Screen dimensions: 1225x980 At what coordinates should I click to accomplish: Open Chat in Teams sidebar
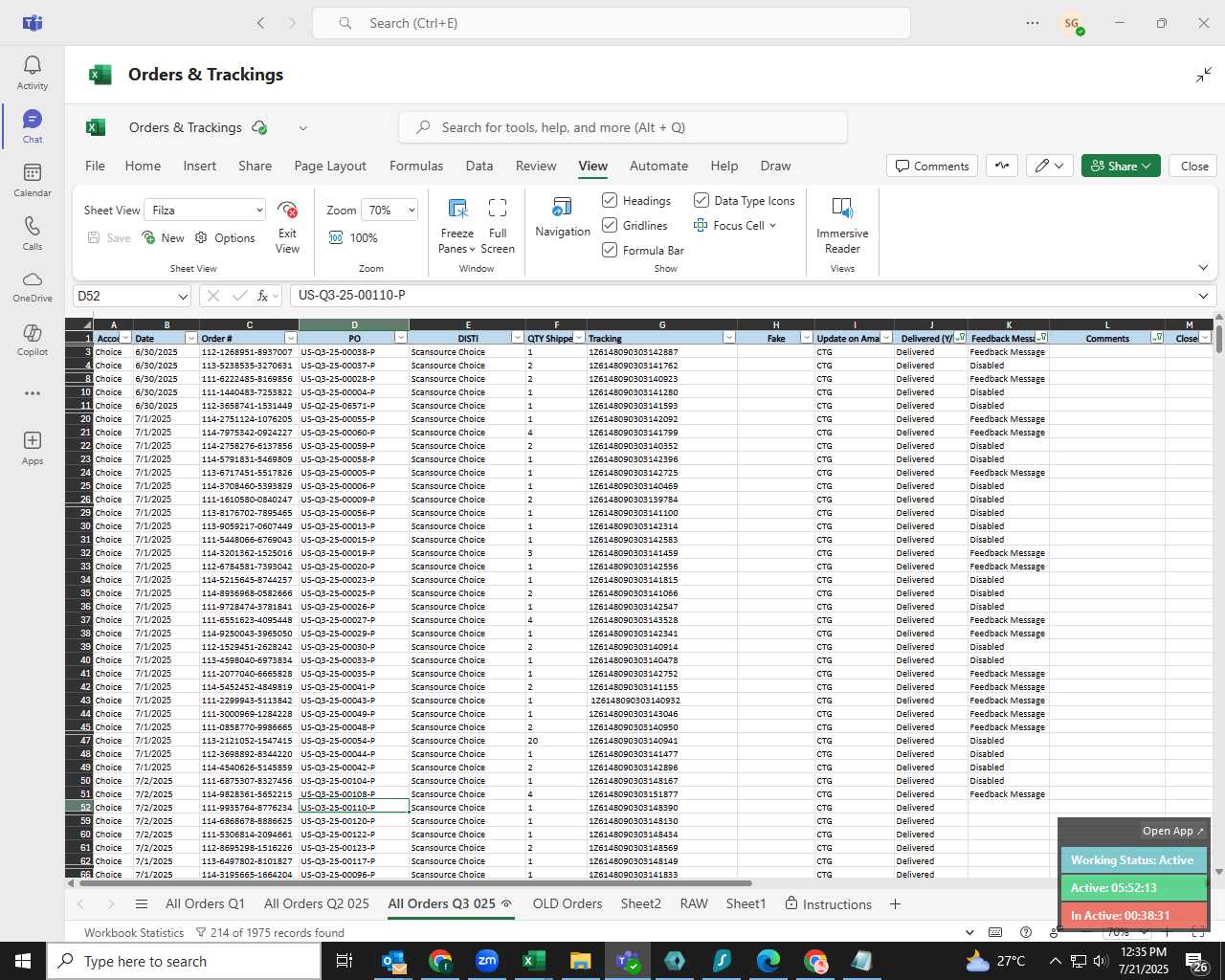(x=32, y=126)
